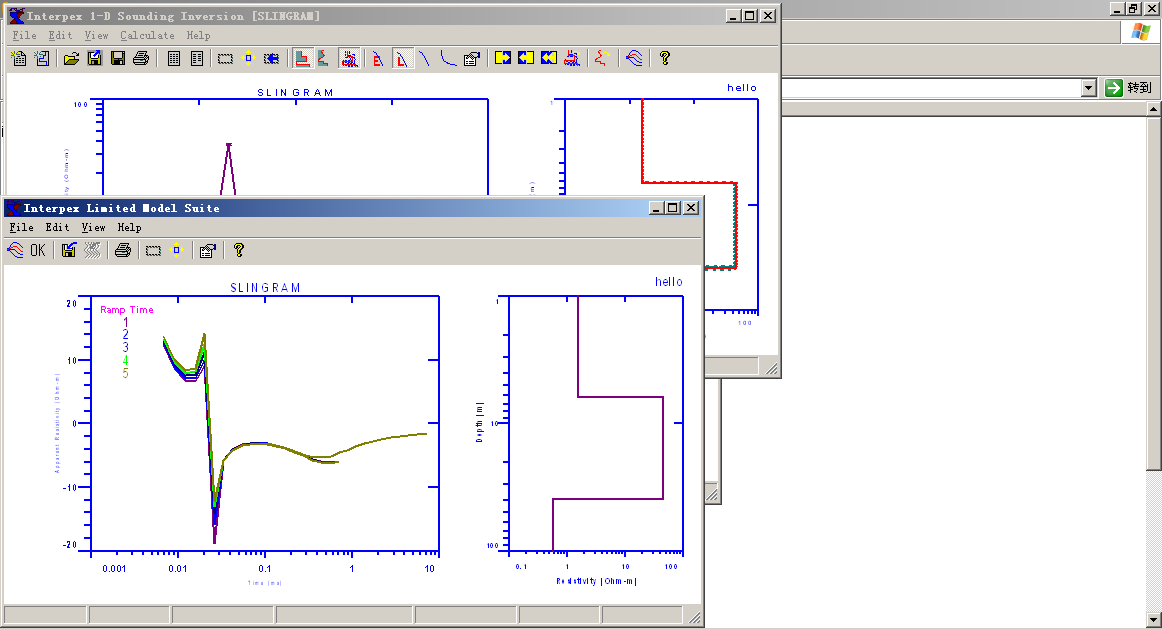This screenshot has width=1162, height=629.
Task: Open the File menu in Model Suite window
Action: (21, 227)
